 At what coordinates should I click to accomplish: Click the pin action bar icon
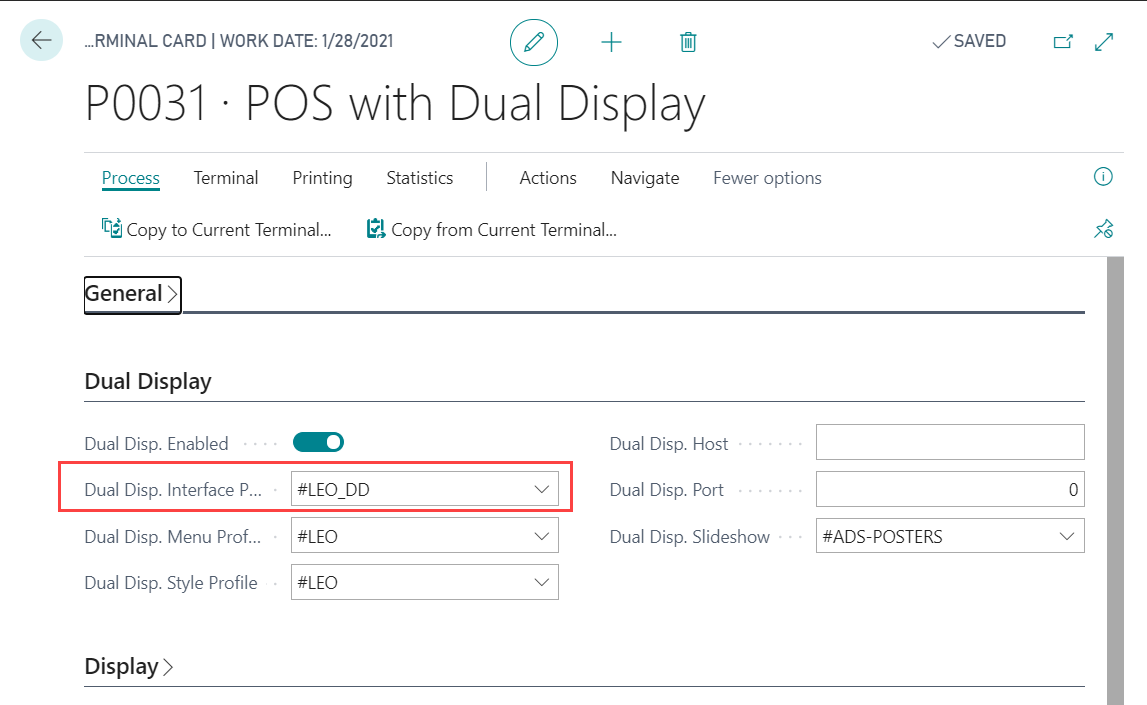click(1103, 230)
